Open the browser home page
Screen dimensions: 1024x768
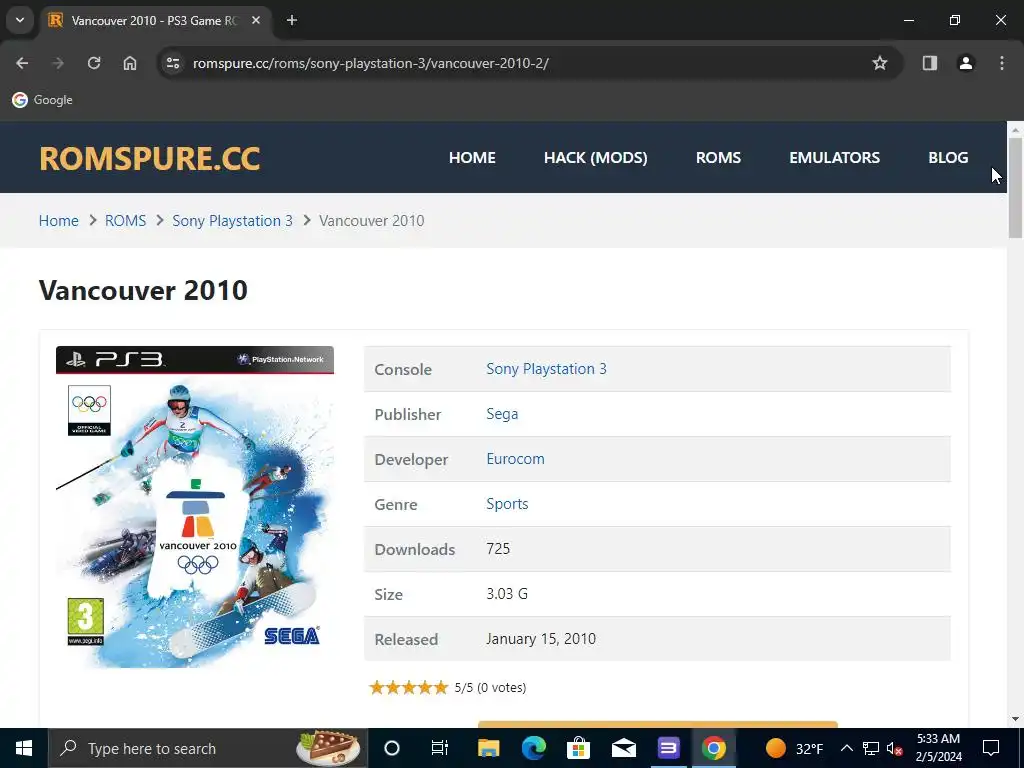(130, 63)
